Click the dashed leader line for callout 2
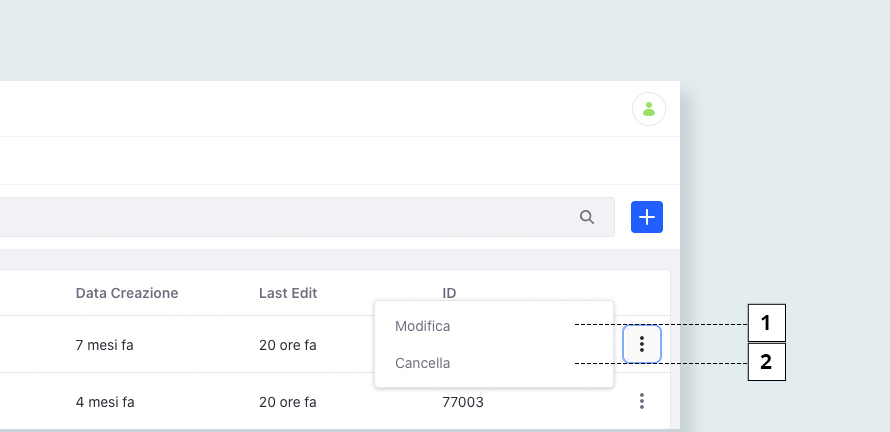Image resolution: width=890 pixels, height=432 pixels. click(661, 363)
